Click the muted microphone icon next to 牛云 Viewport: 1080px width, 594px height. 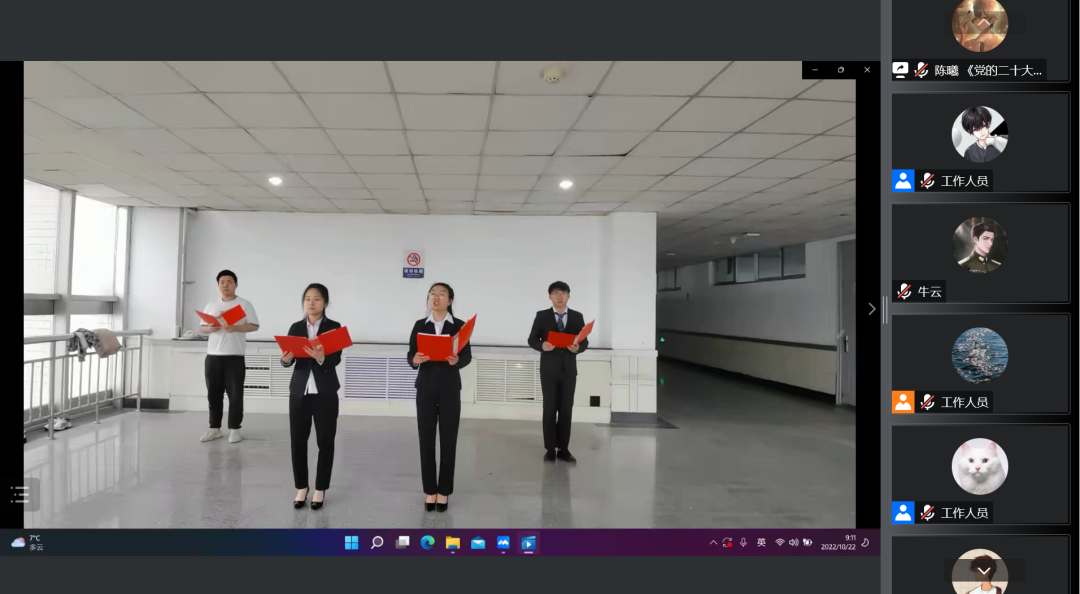pyautogui.click(x=904, y=291)
